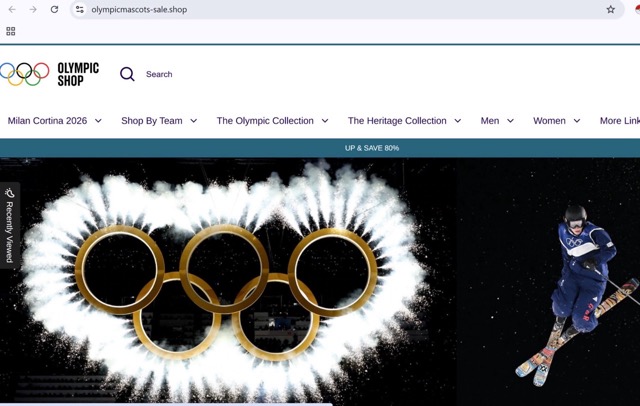Expand chevron next to The Olympic Collection
This screenshot has width=640, height=406.
[x=325, y=121]
